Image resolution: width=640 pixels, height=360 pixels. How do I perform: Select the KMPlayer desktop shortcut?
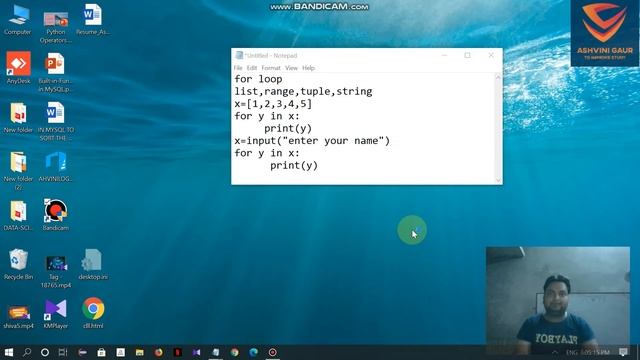click(x=56, y=313)
